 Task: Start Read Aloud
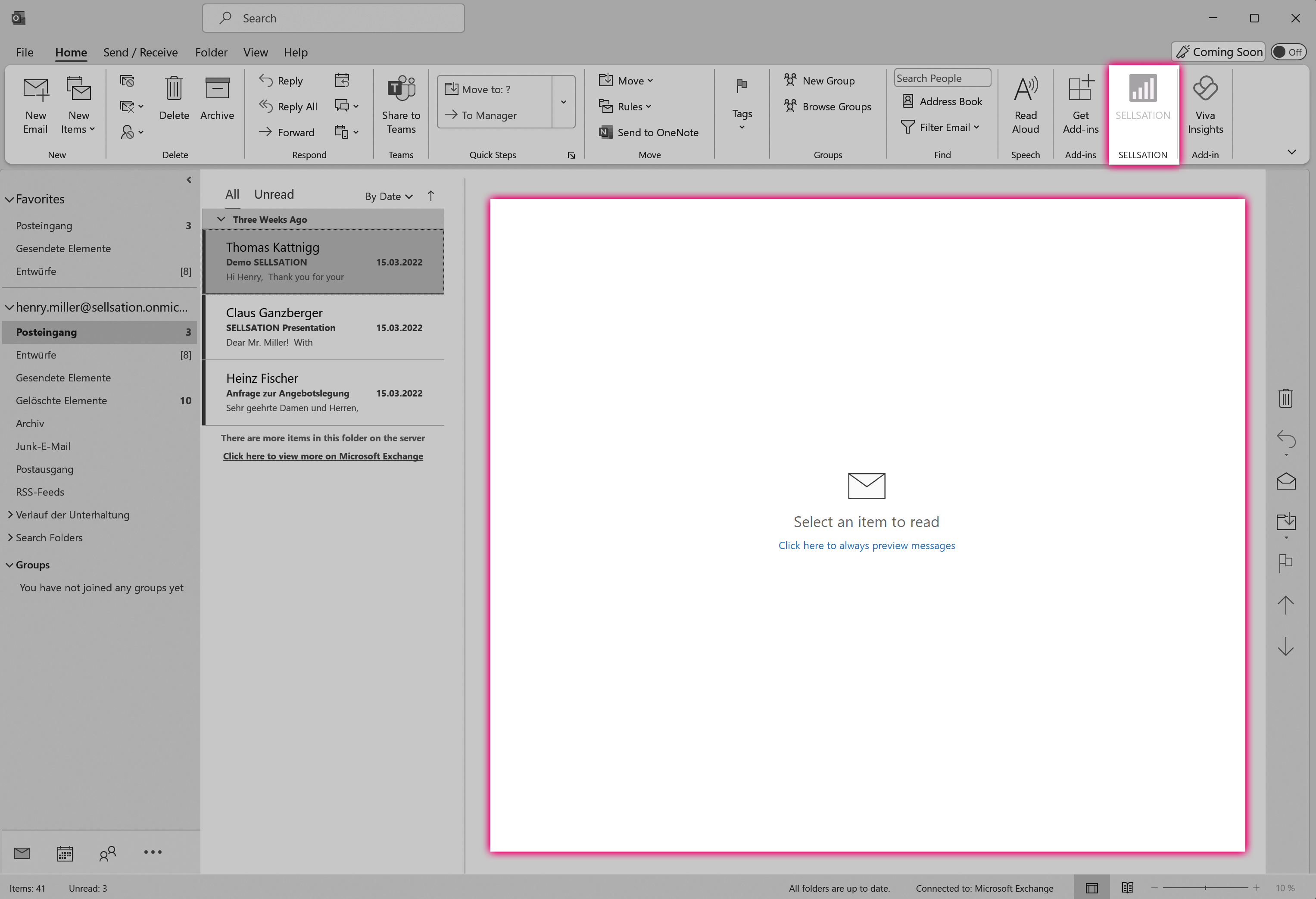tap(1025, 106)
